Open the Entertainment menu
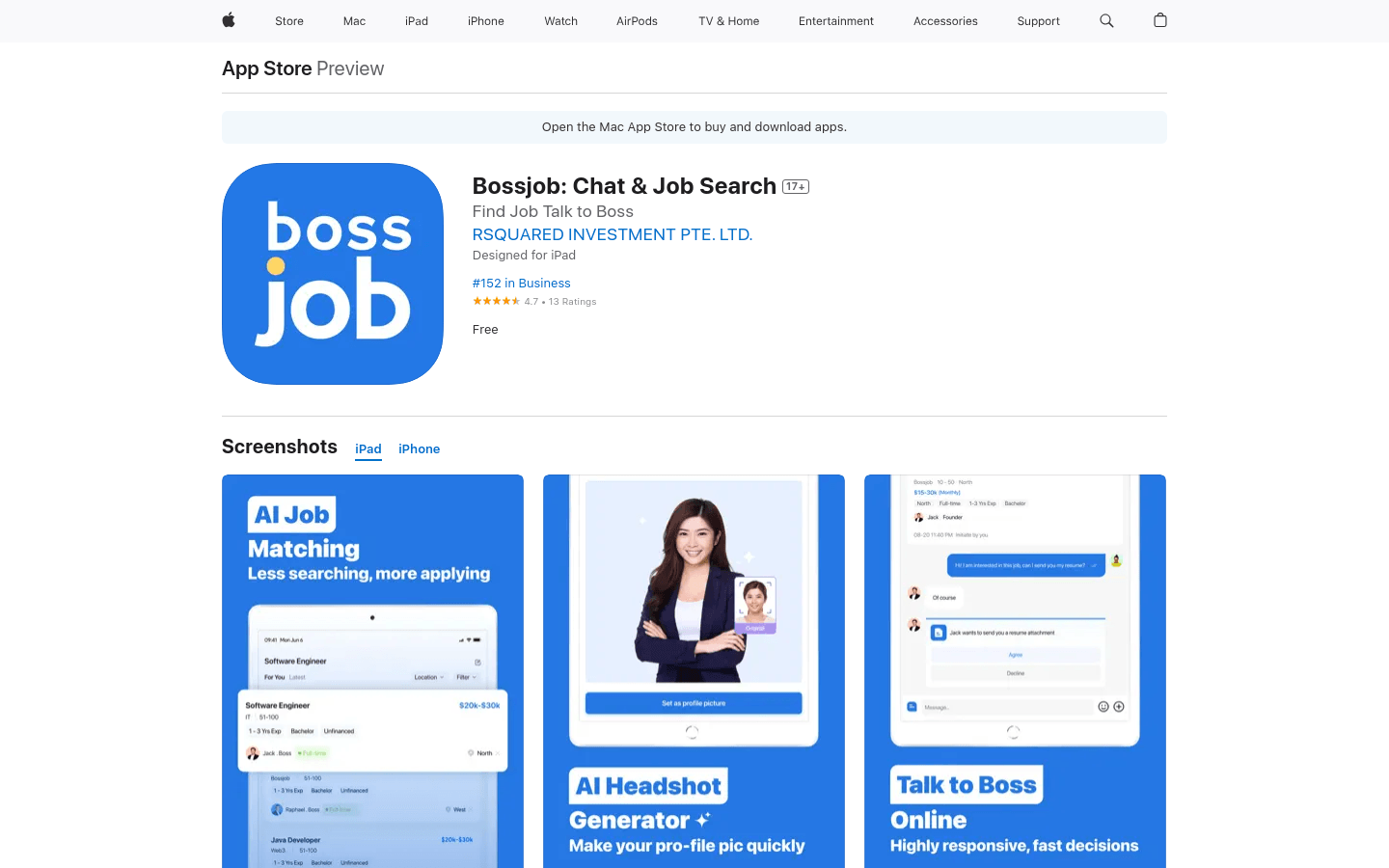 [836, 21]
